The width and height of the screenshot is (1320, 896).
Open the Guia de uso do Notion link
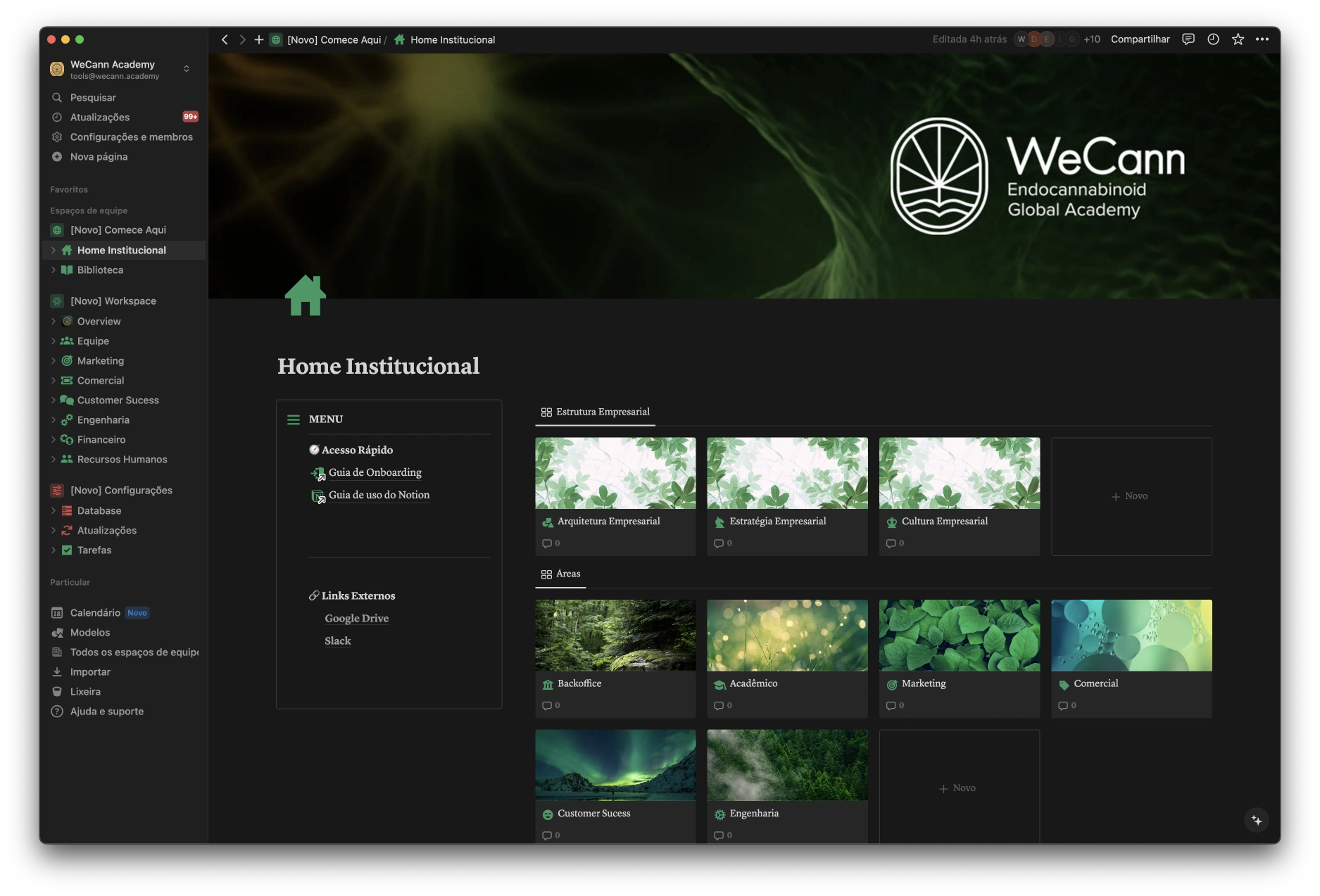tap(379, 496)
